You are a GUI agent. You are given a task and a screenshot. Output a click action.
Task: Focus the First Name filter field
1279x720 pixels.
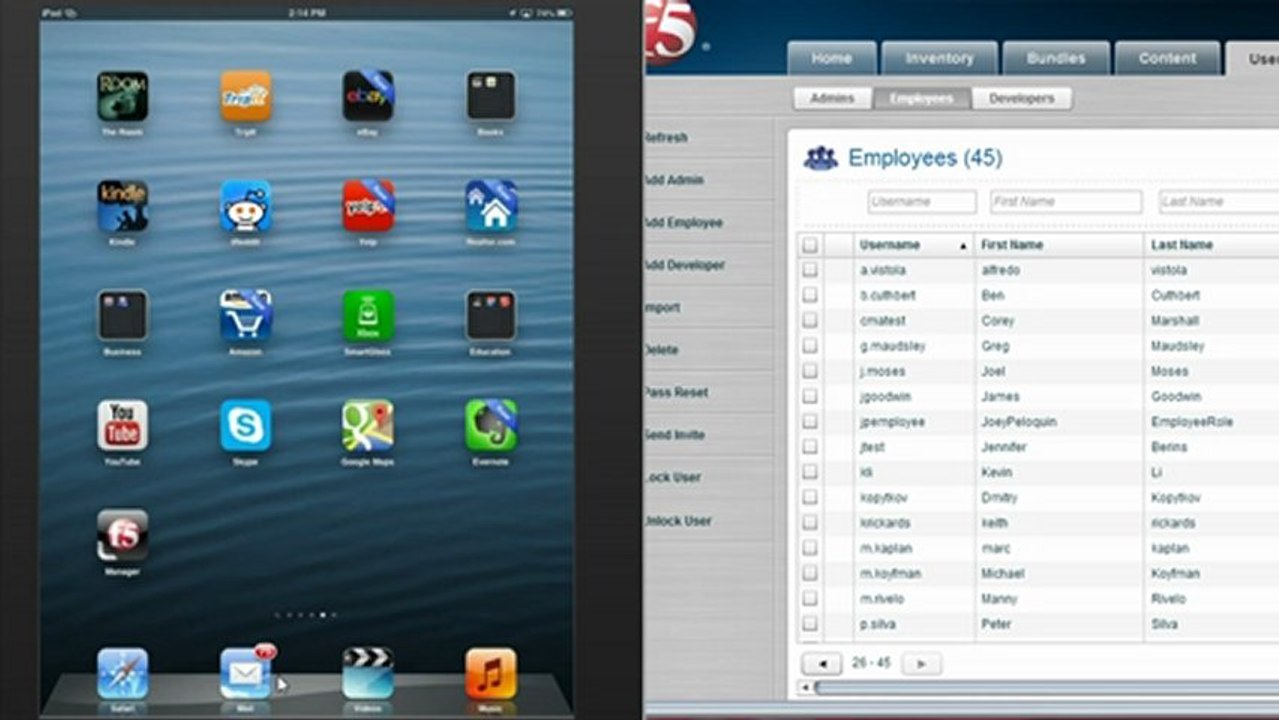pos(1066,202)
